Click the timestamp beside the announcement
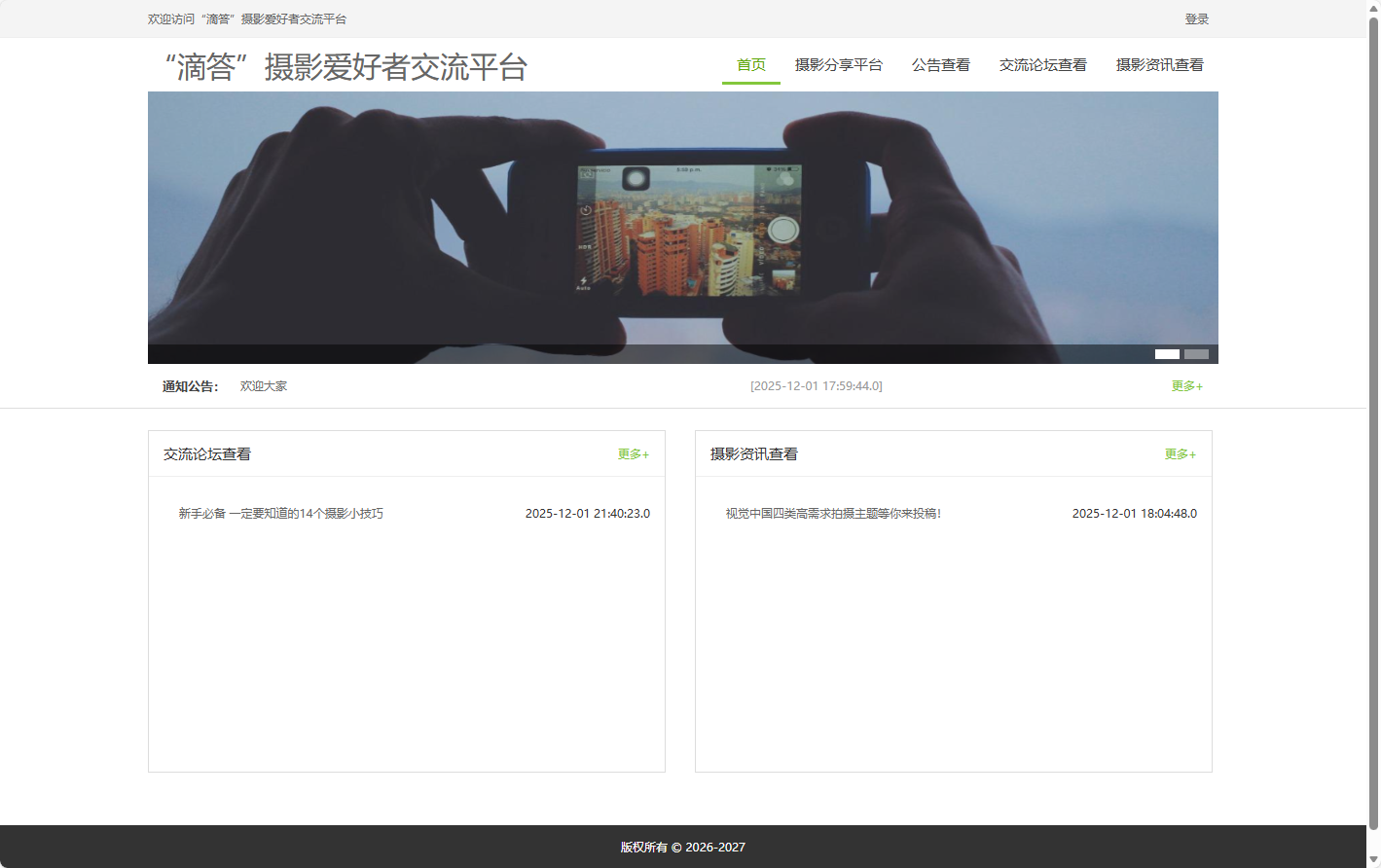The width and height of the screenshot is (1381, 868). [x=816, y=385]
